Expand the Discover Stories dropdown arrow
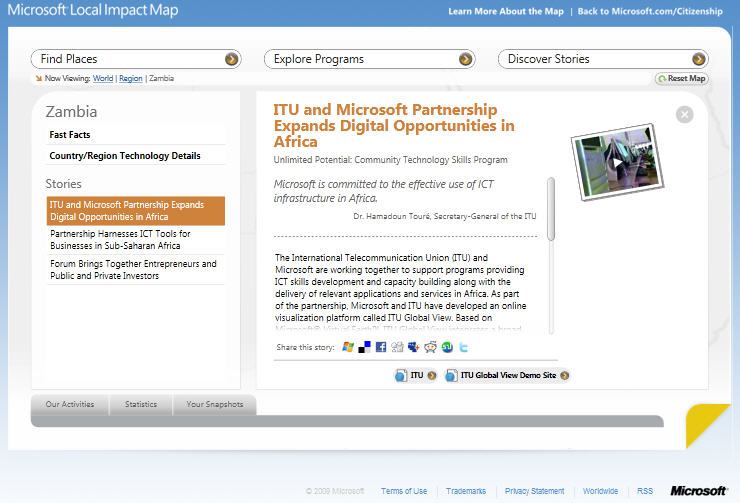 click(x=698, y=59)
